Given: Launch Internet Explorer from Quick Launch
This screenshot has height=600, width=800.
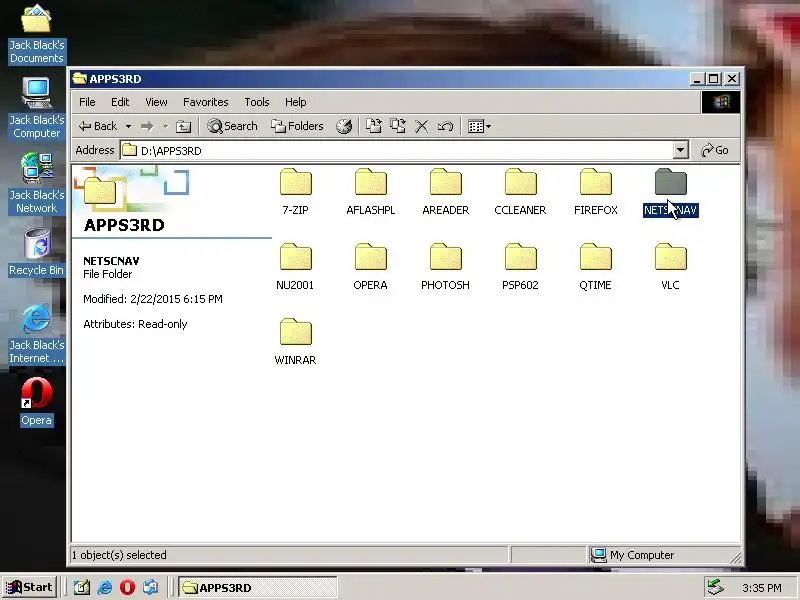Looking at the screenshot, I should coord(105,588).
